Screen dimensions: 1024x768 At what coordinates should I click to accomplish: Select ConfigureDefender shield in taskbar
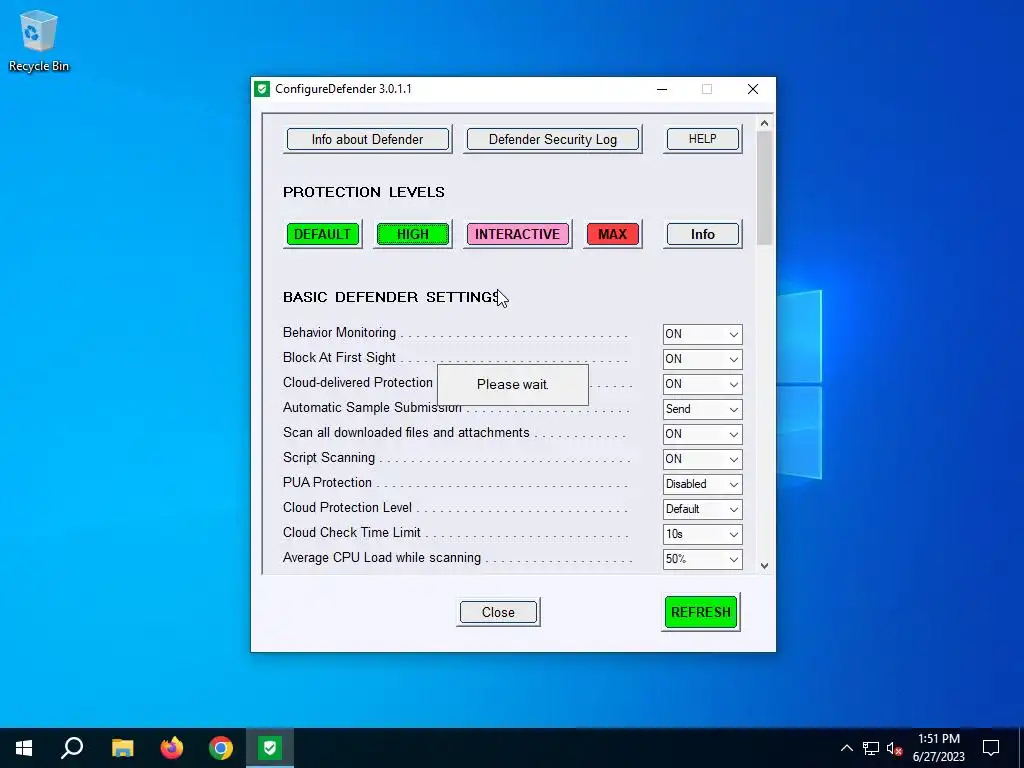(270, 748)
